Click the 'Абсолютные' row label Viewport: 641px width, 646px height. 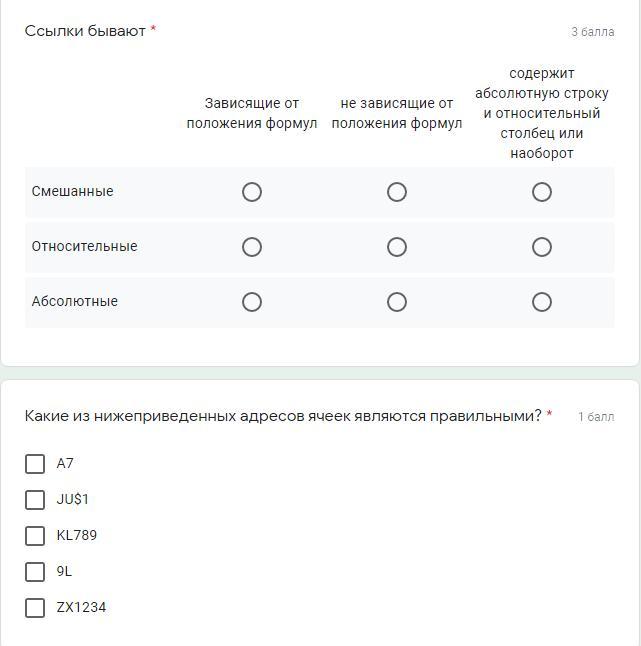point(74,302)
